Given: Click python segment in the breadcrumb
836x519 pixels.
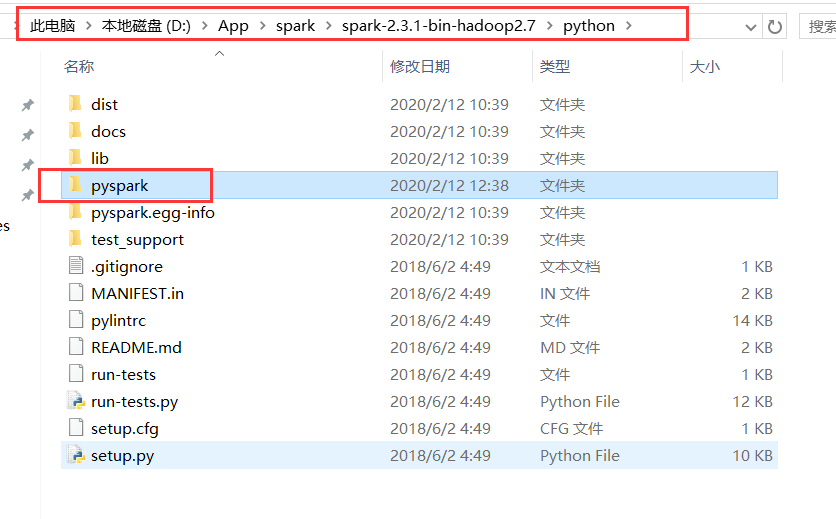Looking at the screenshot, I should point(589,26).
